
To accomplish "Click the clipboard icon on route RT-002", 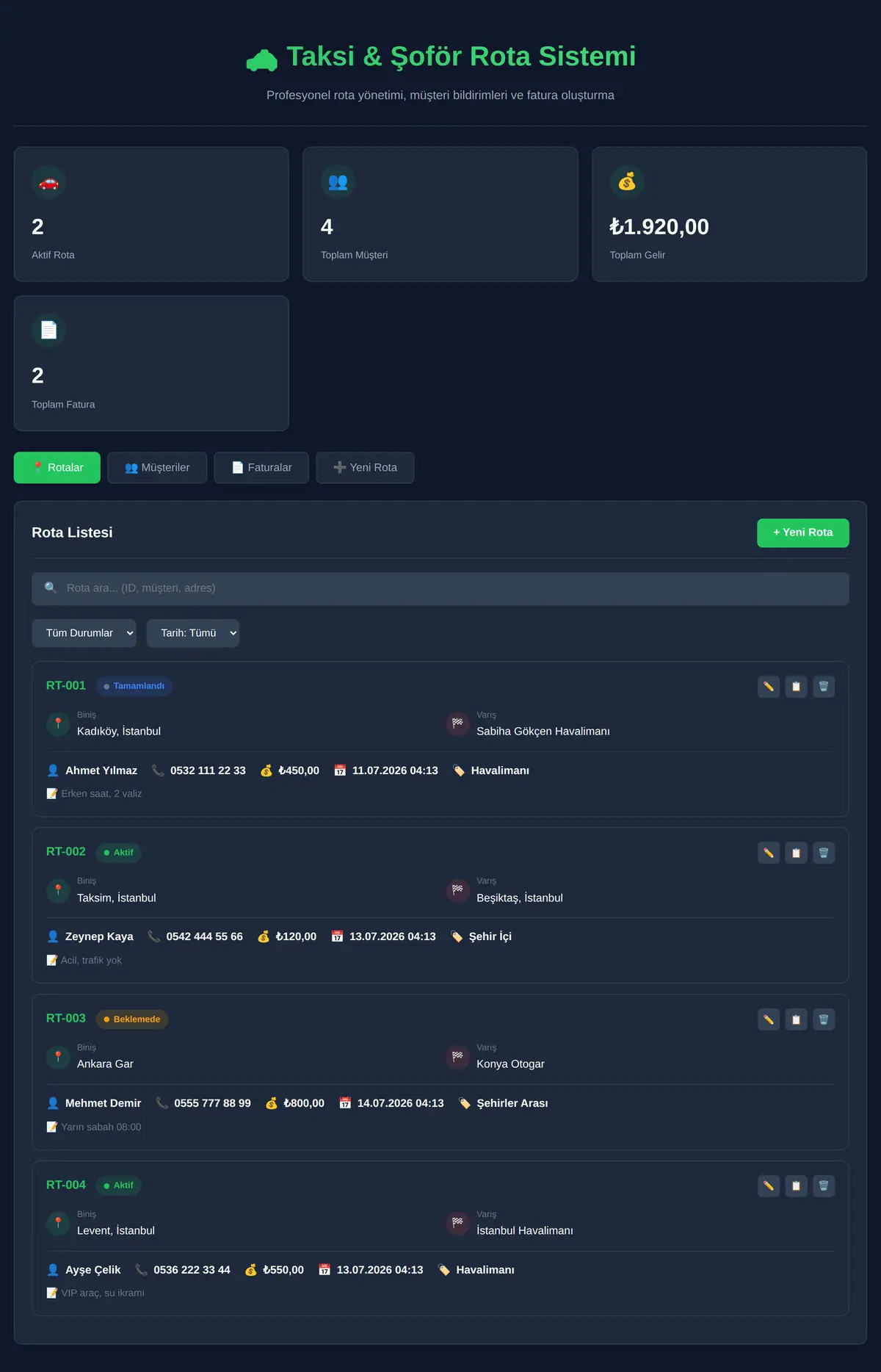I will (796, 853).
